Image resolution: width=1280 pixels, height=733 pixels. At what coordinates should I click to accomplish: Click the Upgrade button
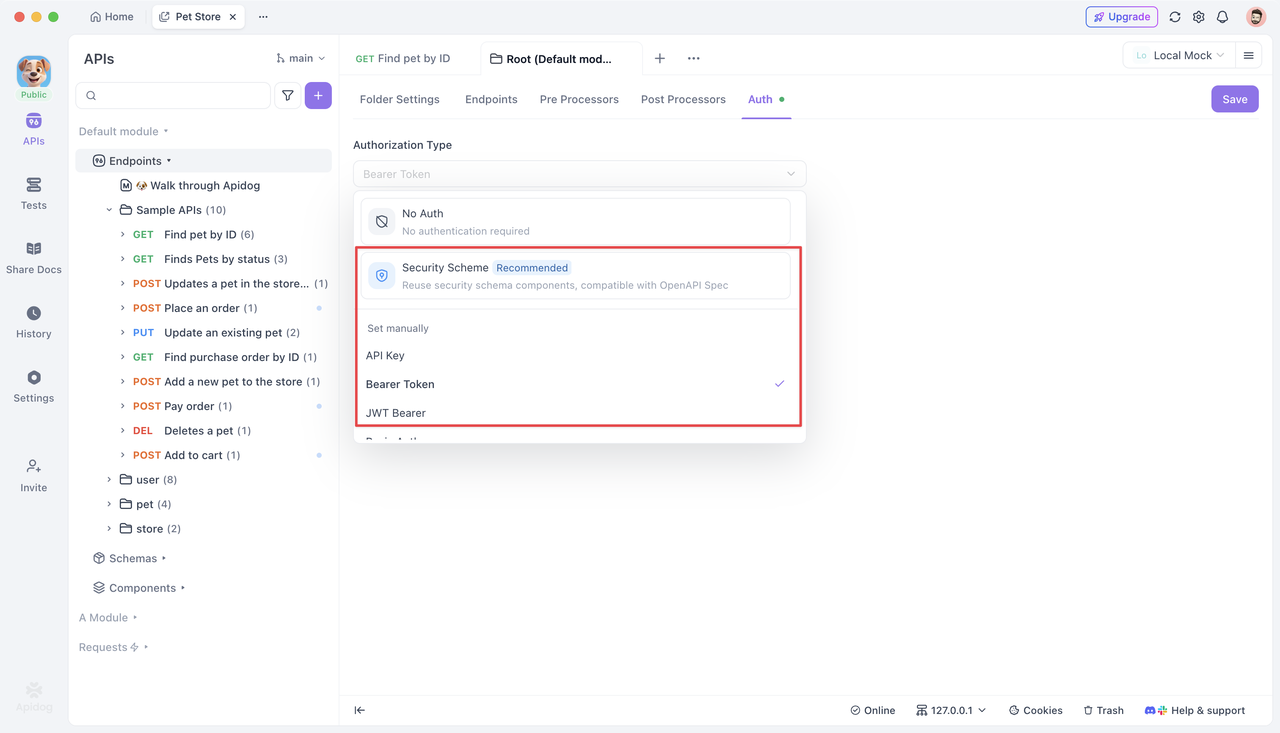(x=1121, y=17)
